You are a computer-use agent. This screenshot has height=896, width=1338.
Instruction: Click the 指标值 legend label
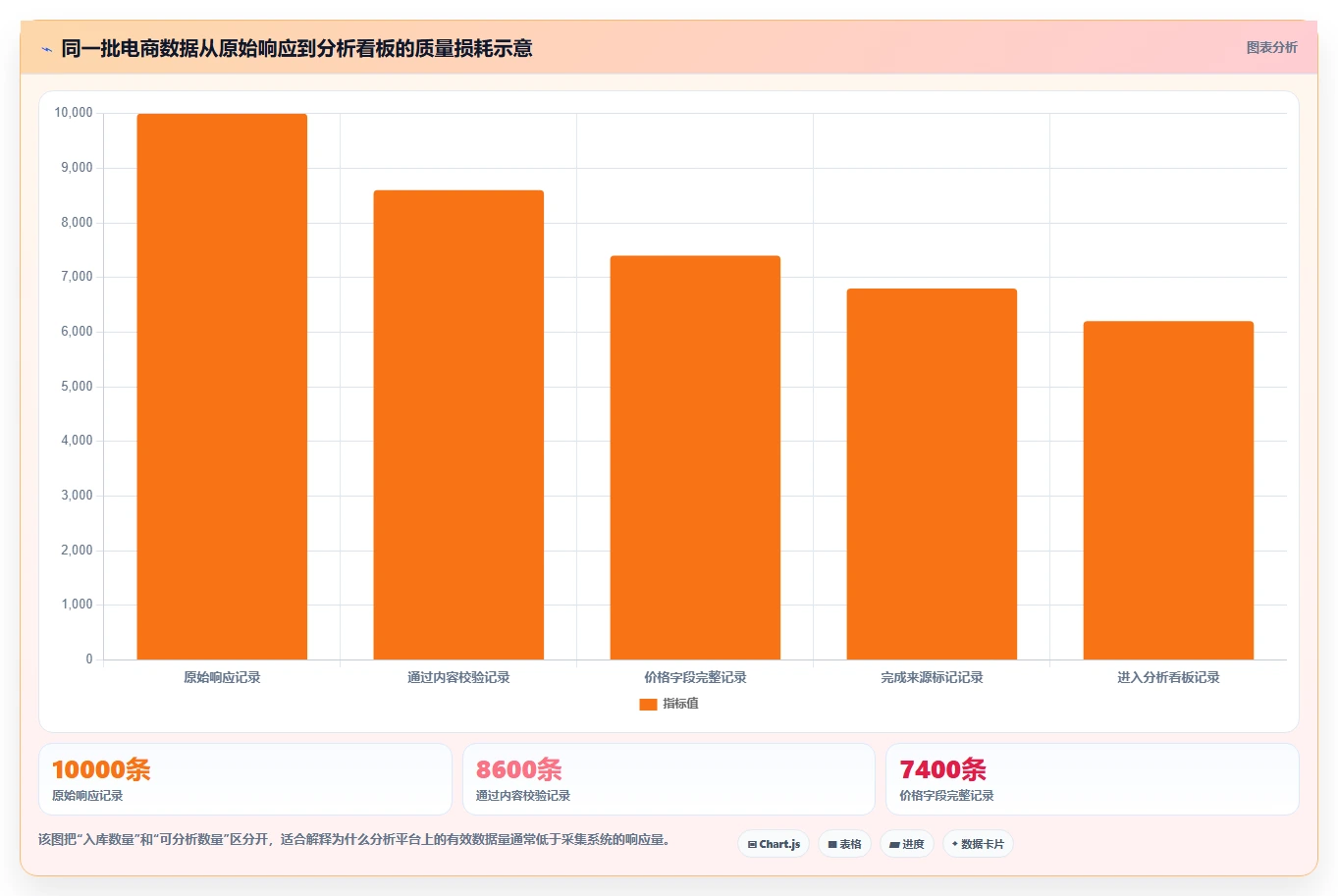tap(680, 704)
